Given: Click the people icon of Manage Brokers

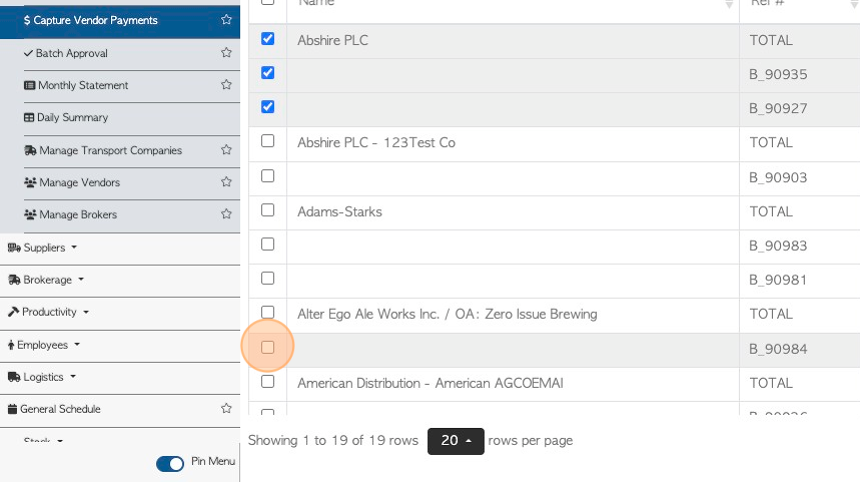Looking at the screenshot, I should pyautogui.click(x=30, y=214).
